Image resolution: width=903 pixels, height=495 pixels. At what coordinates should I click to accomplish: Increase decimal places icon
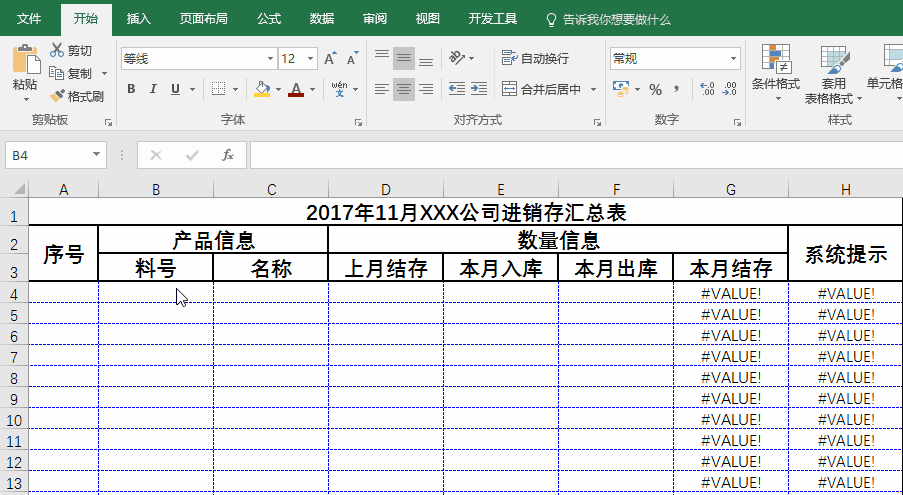[x=707, y=89]
